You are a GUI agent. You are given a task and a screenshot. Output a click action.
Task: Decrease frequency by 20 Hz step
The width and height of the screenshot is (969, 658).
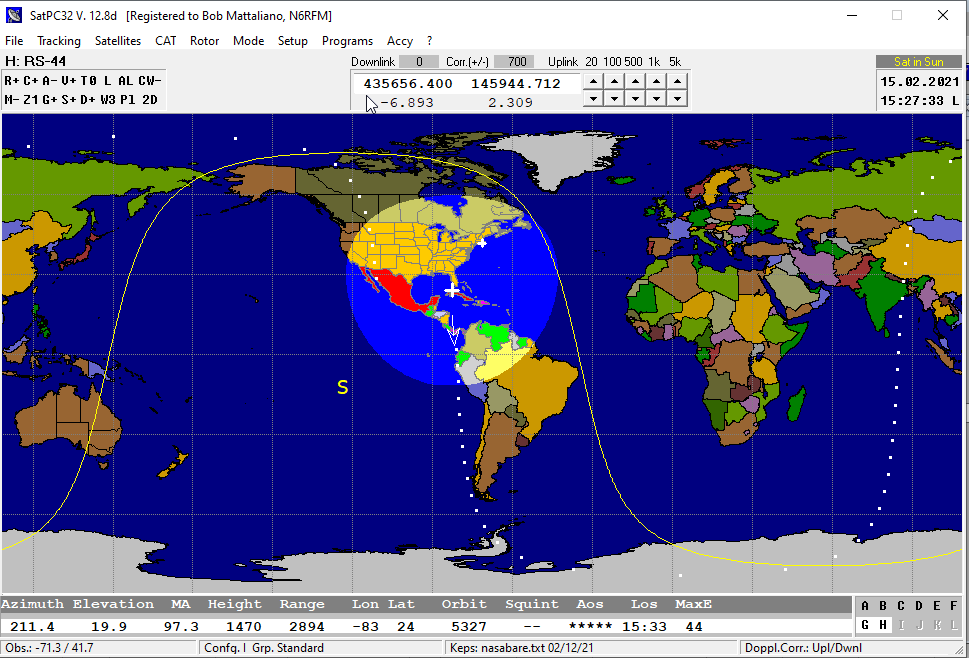tap(593, 98)
